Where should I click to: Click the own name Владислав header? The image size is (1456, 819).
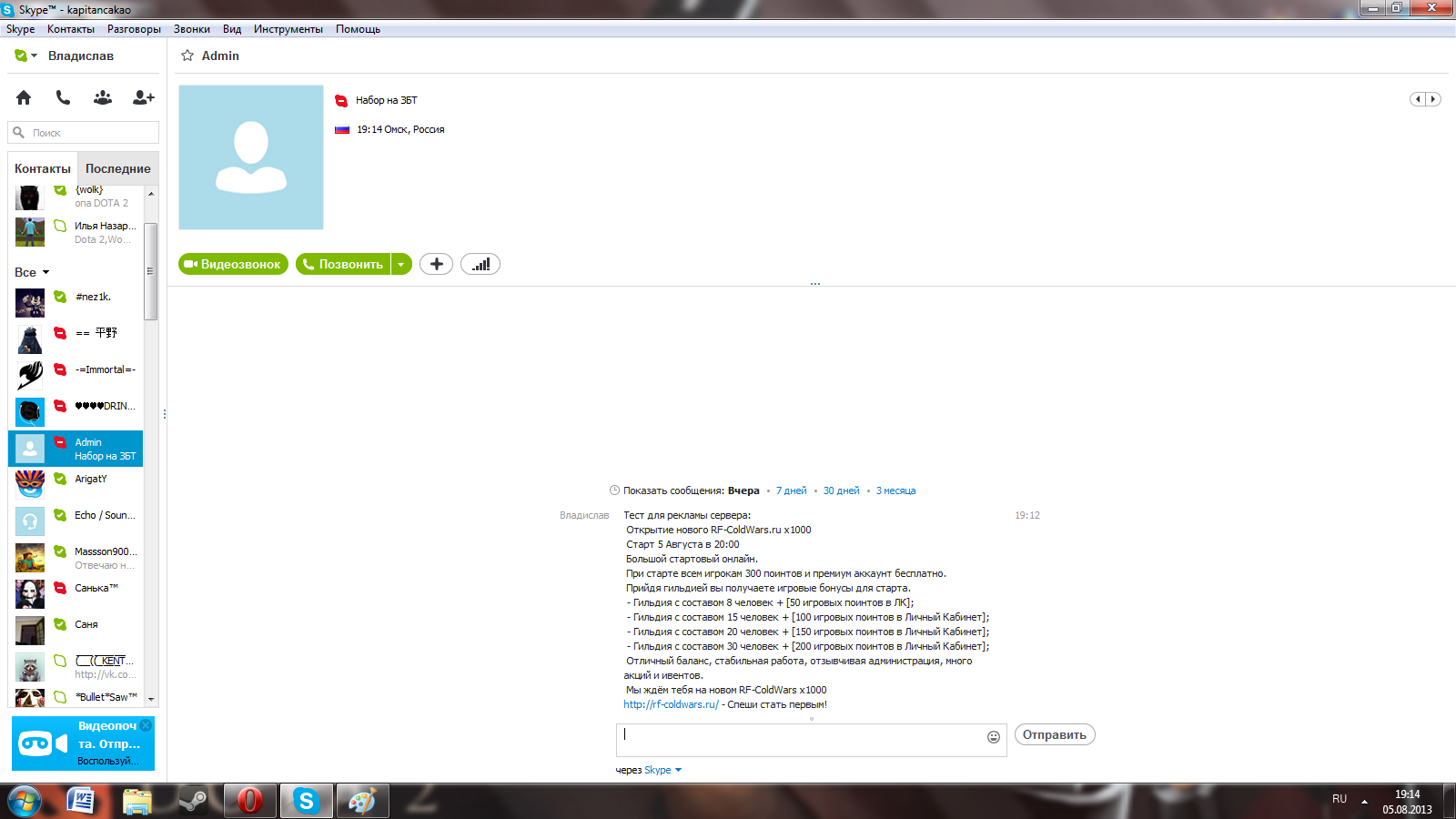[81, 56]
